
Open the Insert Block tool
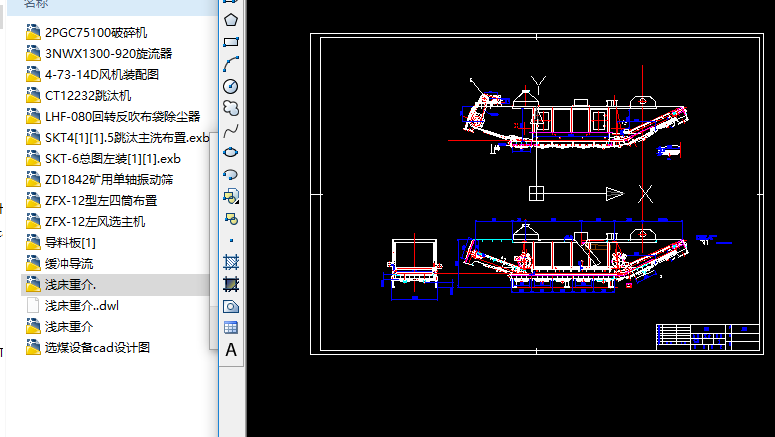[231, 196]
